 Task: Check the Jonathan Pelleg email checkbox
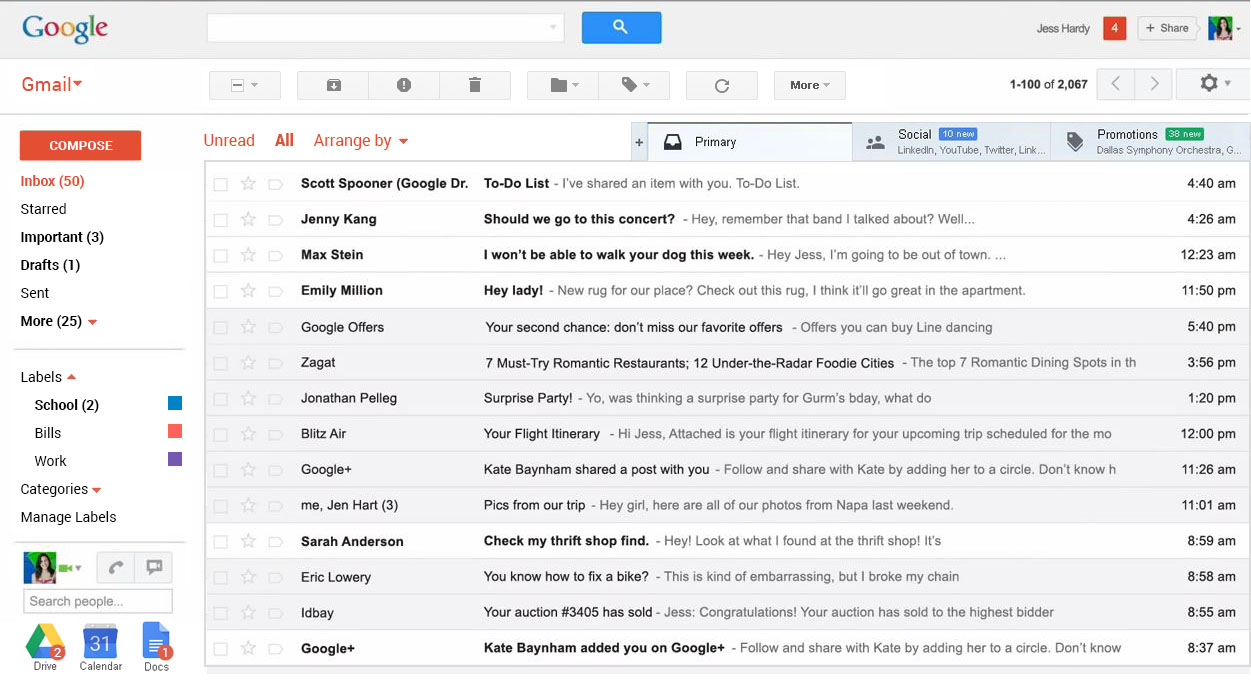220,398
